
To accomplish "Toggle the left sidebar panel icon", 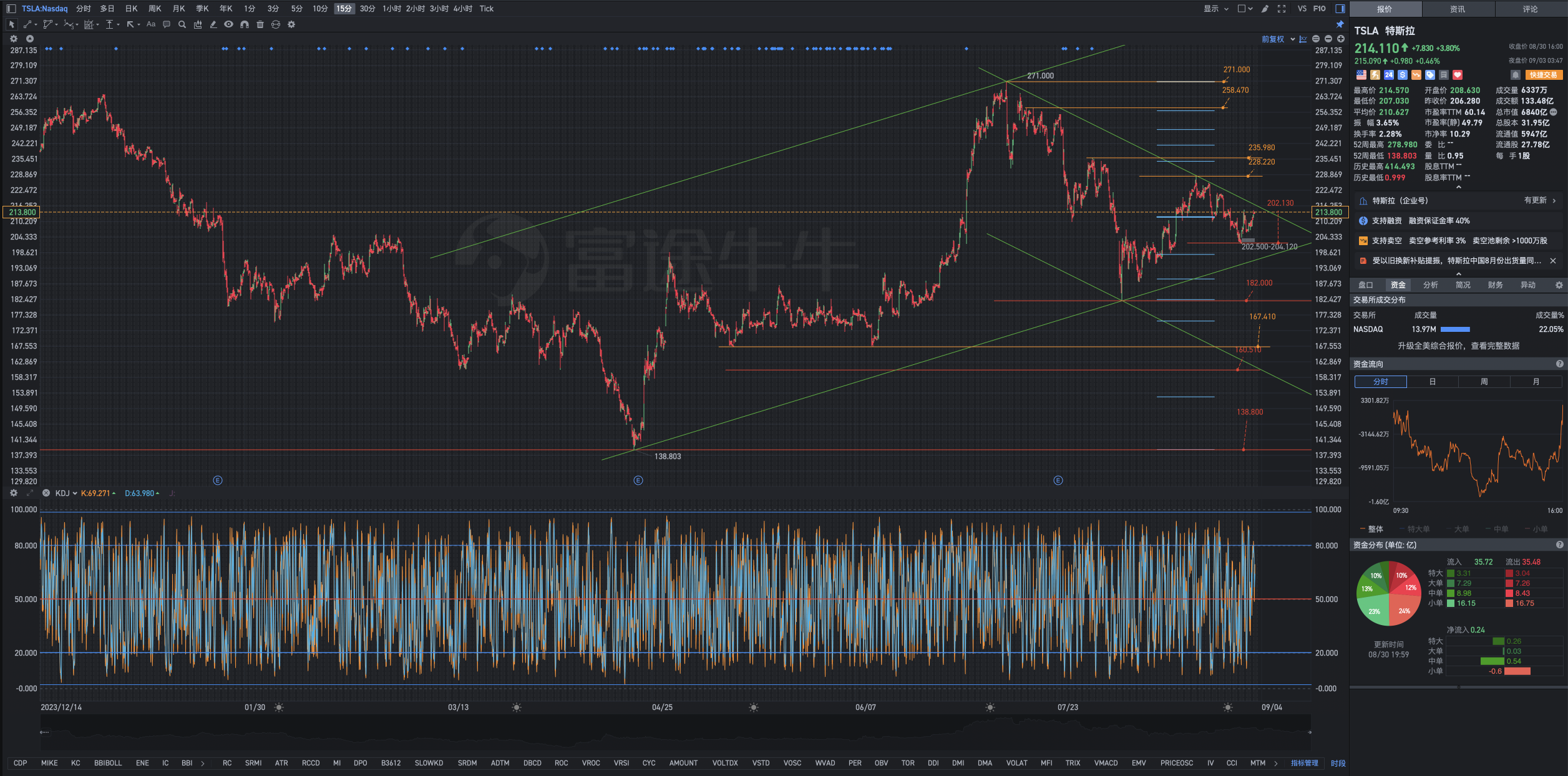I will [11, 9].
